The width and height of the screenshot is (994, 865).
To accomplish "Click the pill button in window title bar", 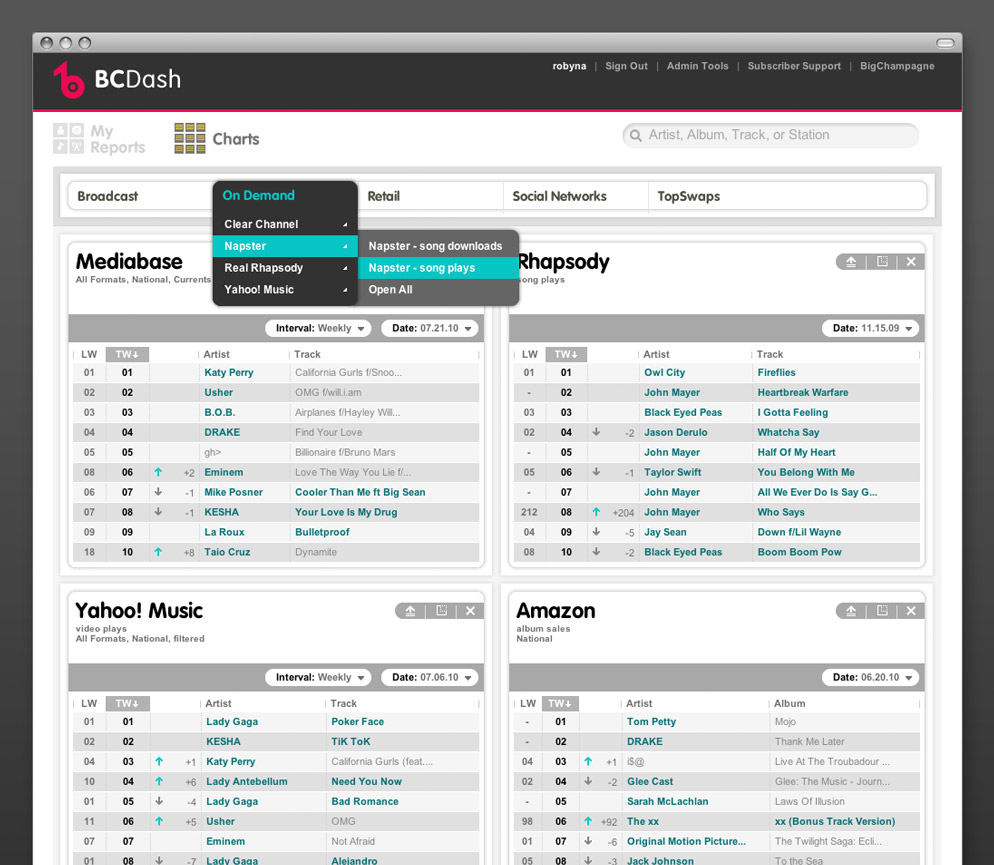I will 945,42.
